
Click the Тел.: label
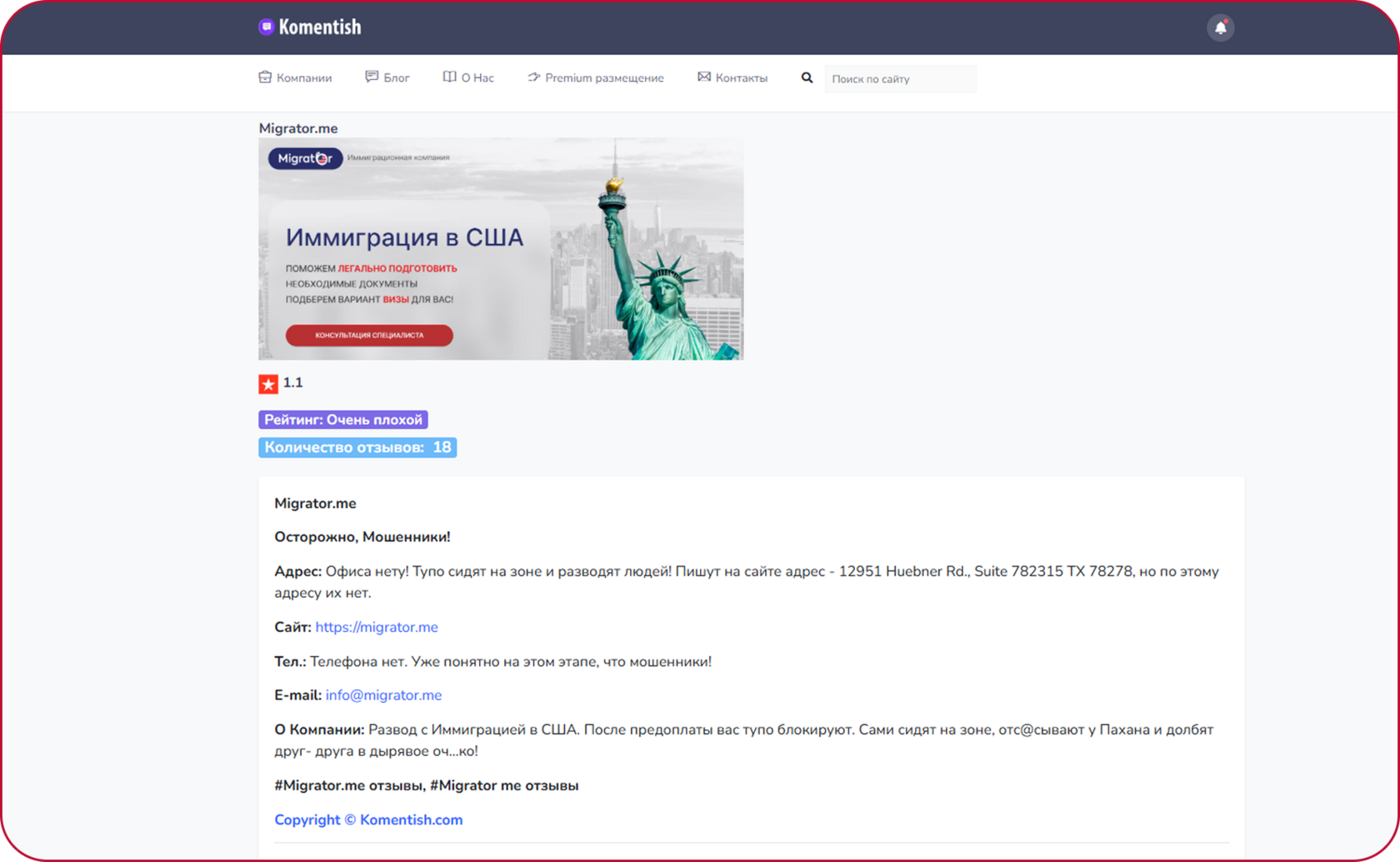290,661
